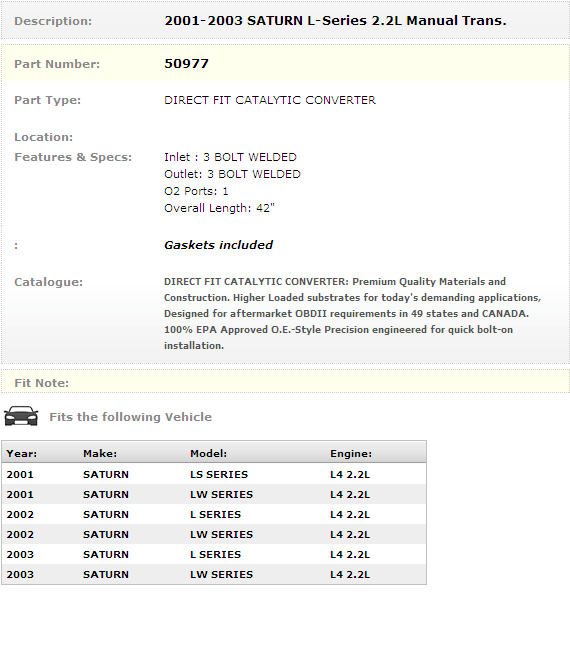
Task: Click the Gaskets included text
Action: 219,245
